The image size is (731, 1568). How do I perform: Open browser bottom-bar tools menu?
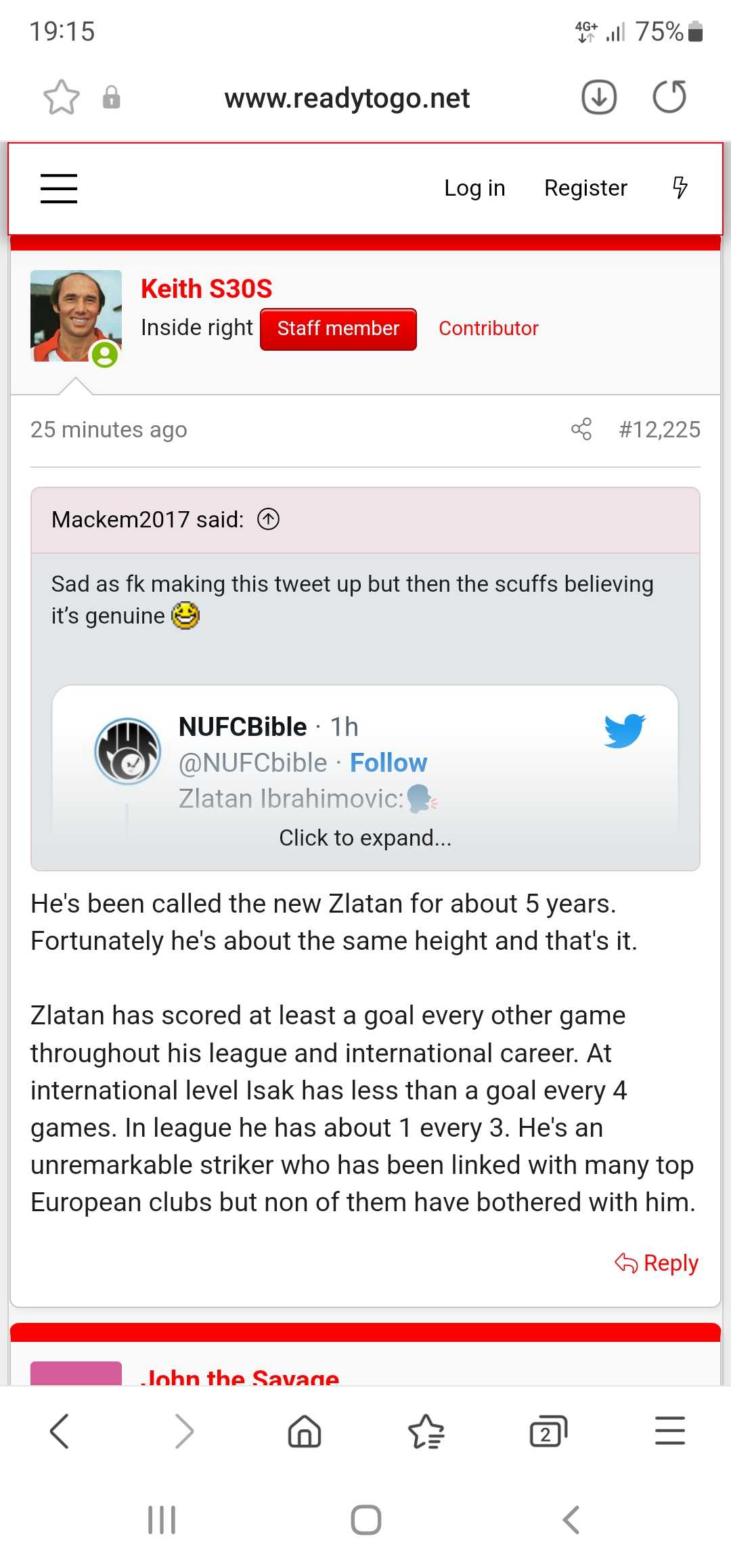coord(670,1432)
